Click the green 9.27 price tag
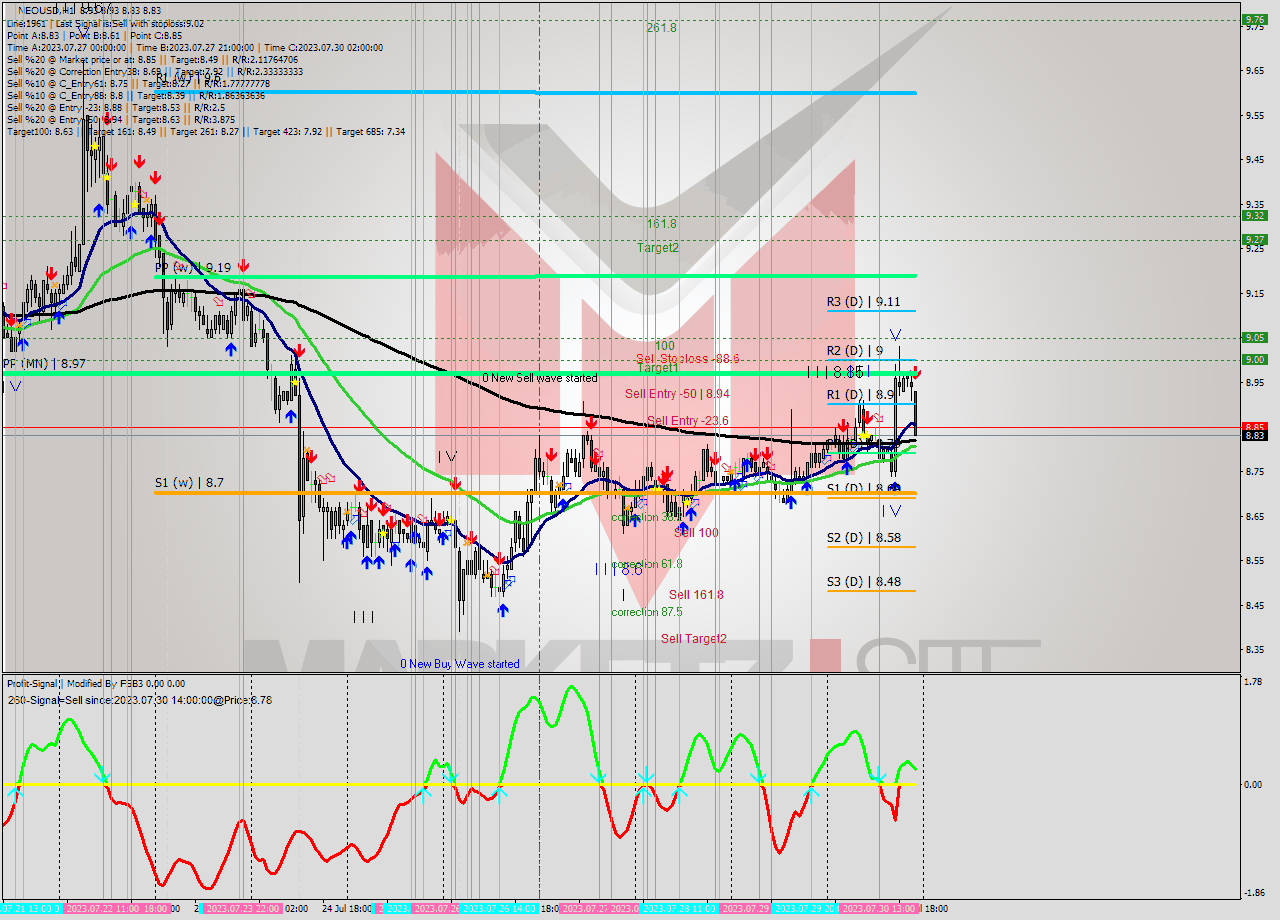This screenshot has width=1280, height=920. (1253, 239)
